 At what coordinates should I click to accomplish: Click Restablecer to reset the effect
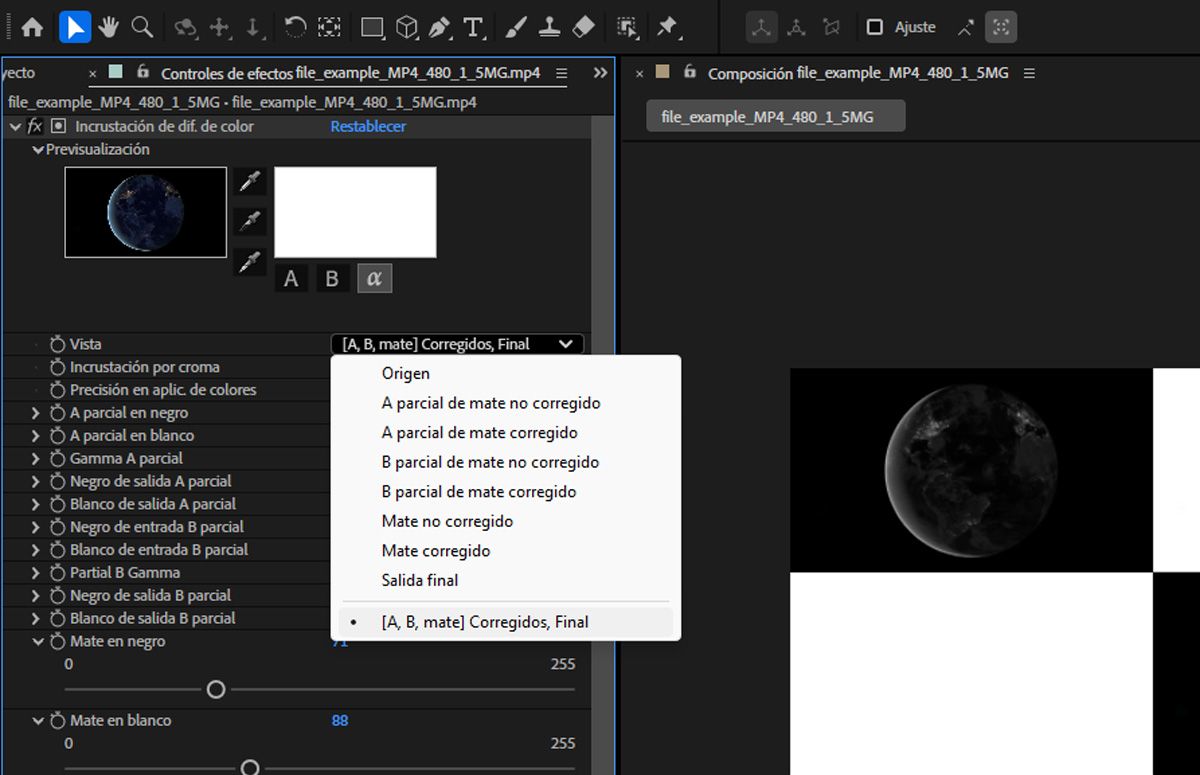coord(368,127)
